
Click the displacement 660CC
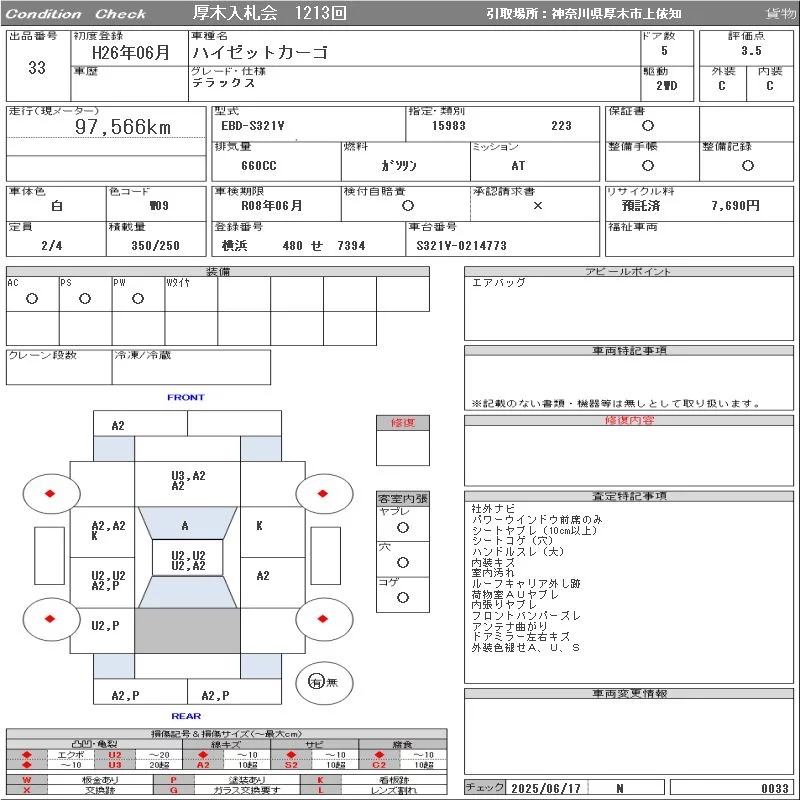(x=259, y=165)
